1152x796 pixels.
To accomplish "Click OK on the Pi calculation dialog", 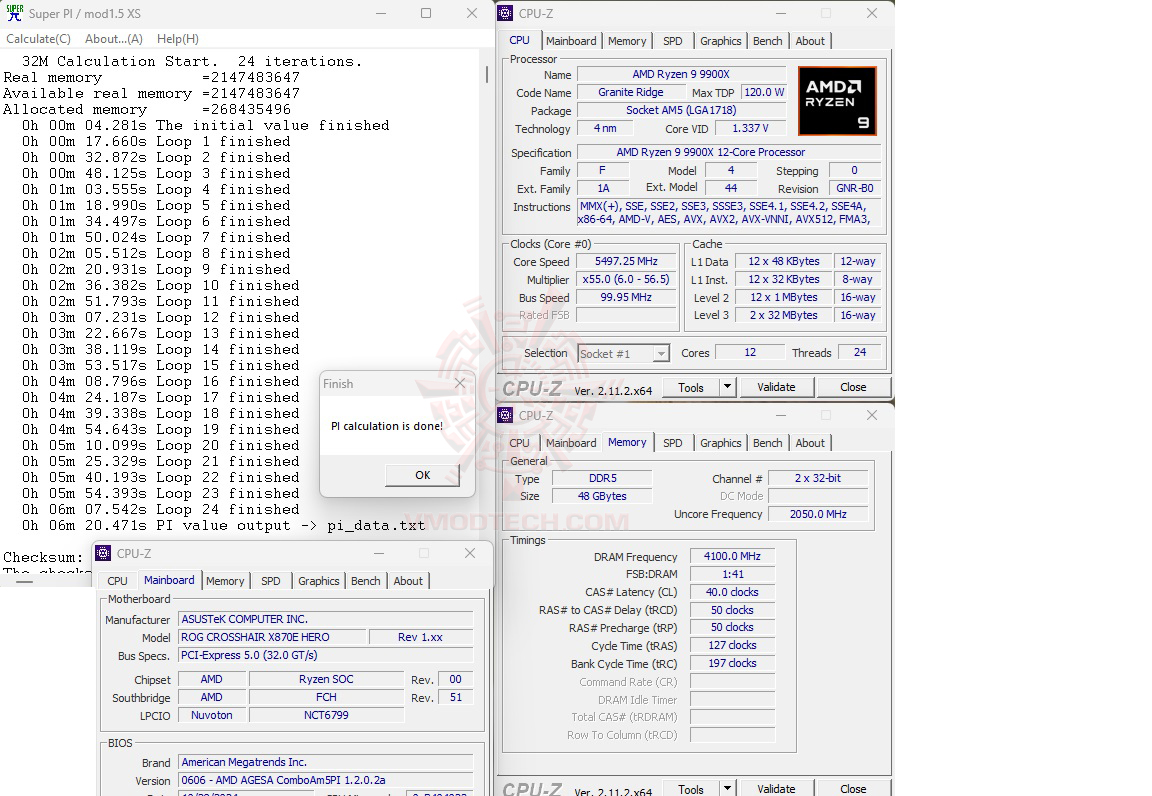I will click(422, 475).
